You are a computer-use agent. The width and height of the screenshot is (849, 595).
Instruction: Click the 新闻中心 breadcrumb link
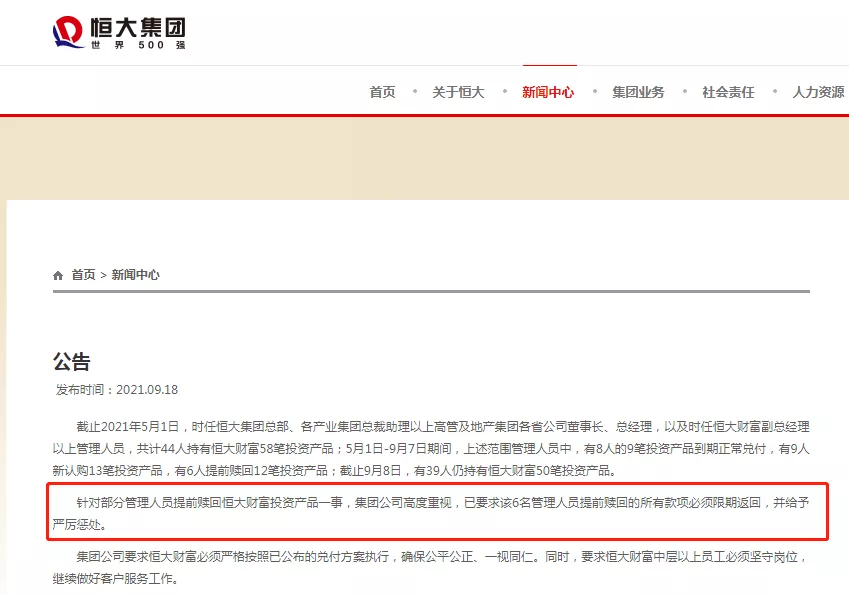click(135, 275)
